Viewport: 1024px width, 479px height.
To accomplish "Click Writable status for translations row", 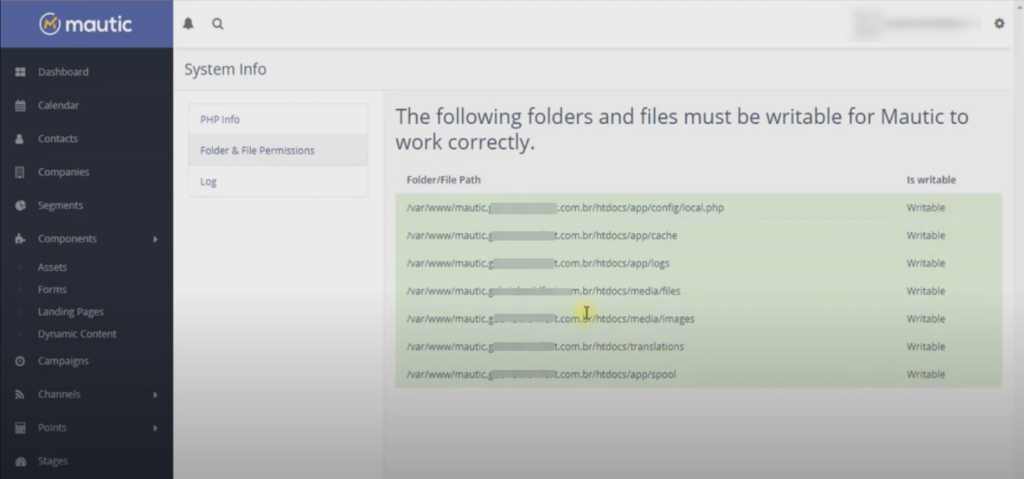I will click(x=925, y=346).
